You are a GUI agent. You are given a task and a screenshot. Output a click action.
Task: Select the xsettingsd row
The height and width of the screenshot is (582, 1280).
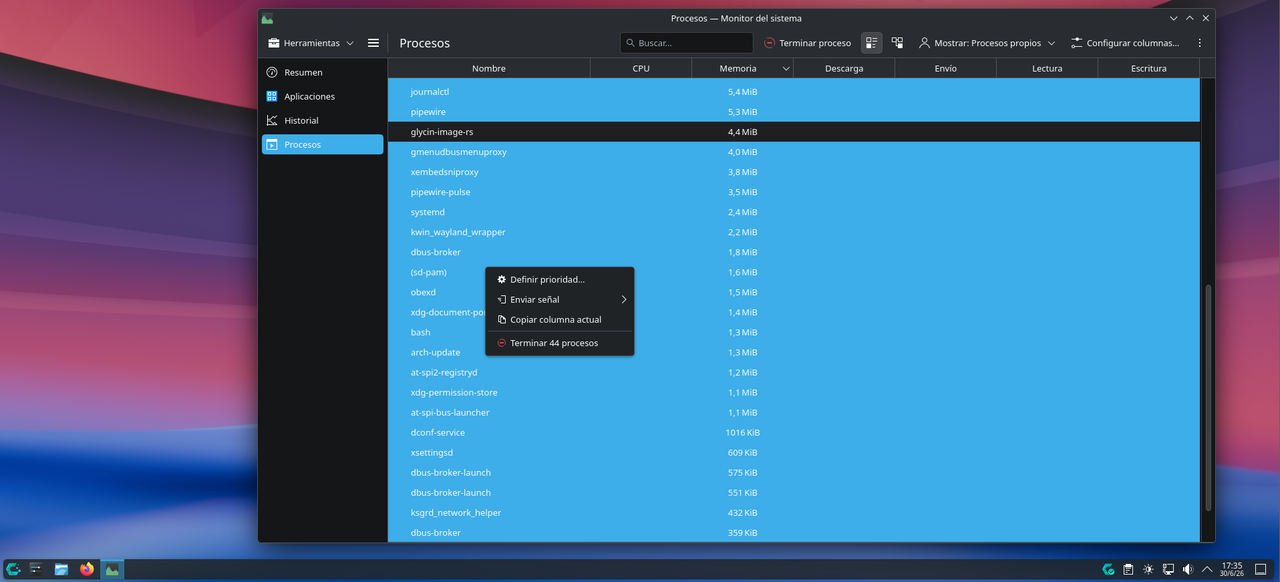793,452
